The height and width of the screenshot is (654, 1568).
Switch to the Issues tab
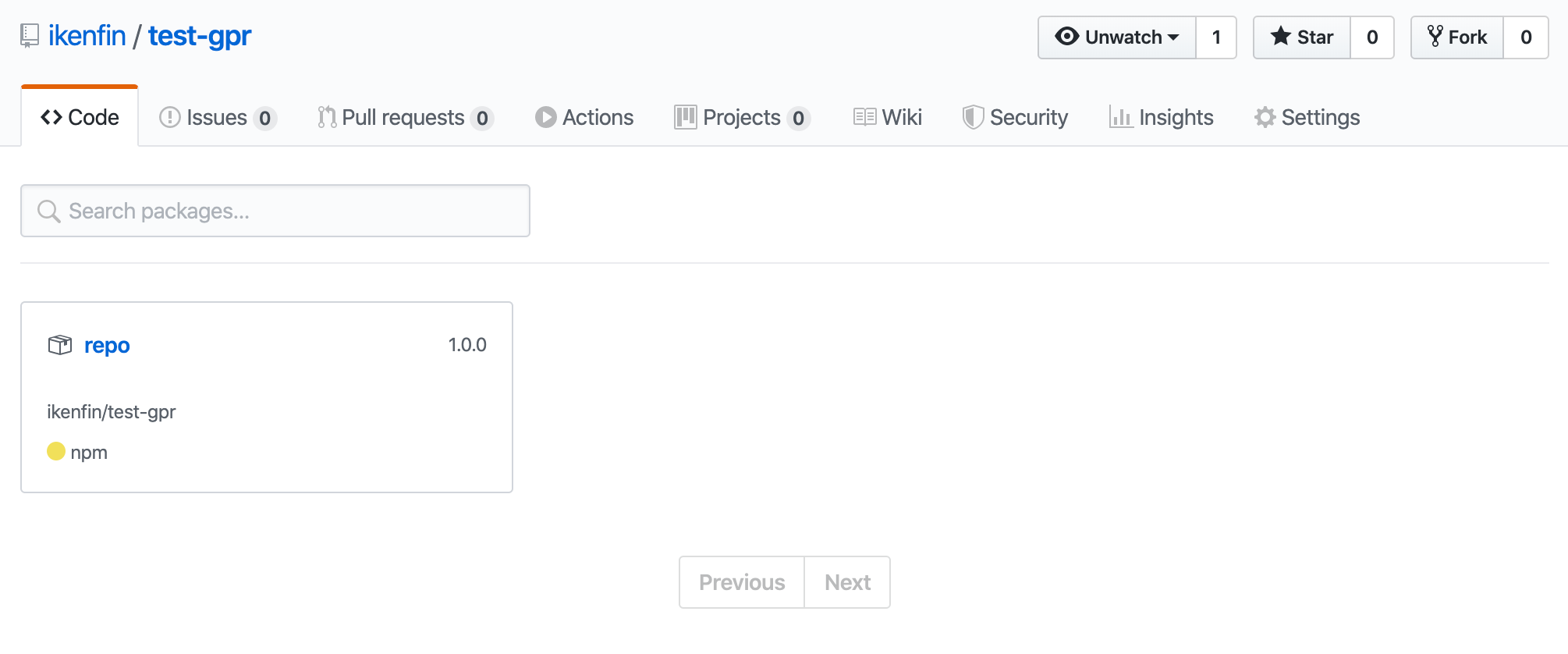[217, 118]
